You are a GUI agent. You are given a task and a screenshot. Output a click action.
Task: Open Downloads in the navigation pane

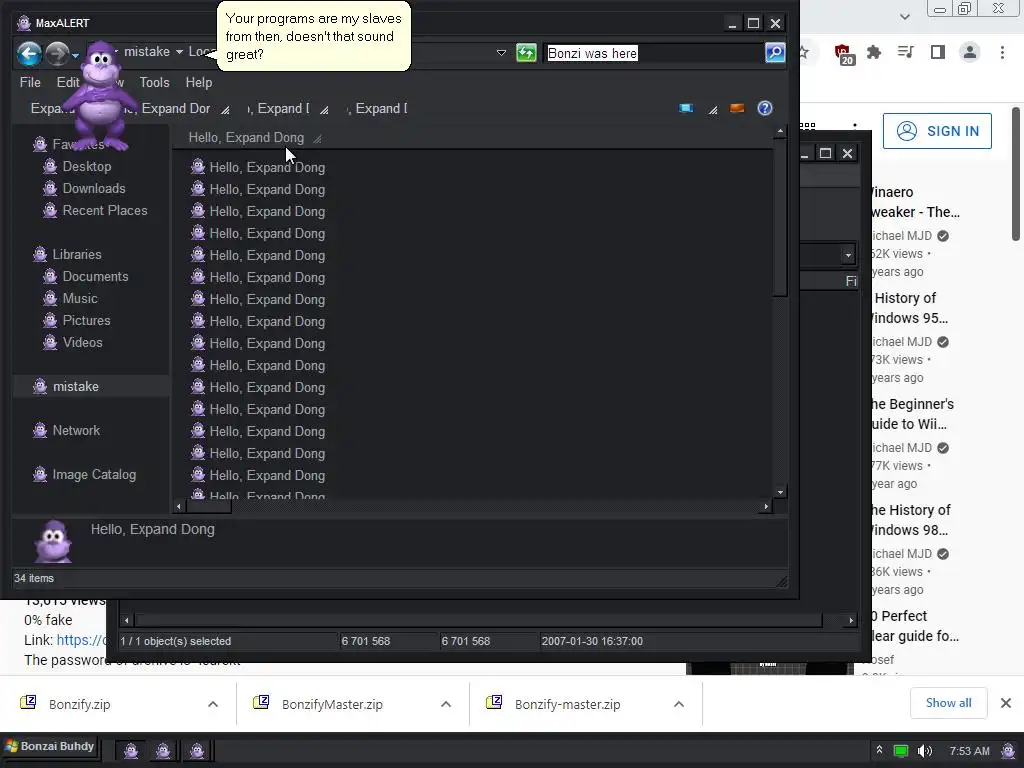pos(94,189)
